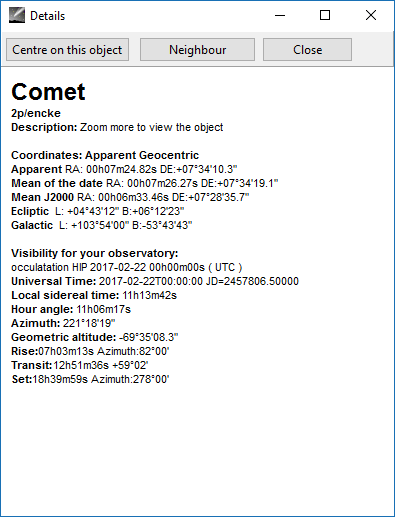Click the Mean J2000 coordinates line
The width and height of the screenshot is (395, 517).
click(x=130, y=197)
